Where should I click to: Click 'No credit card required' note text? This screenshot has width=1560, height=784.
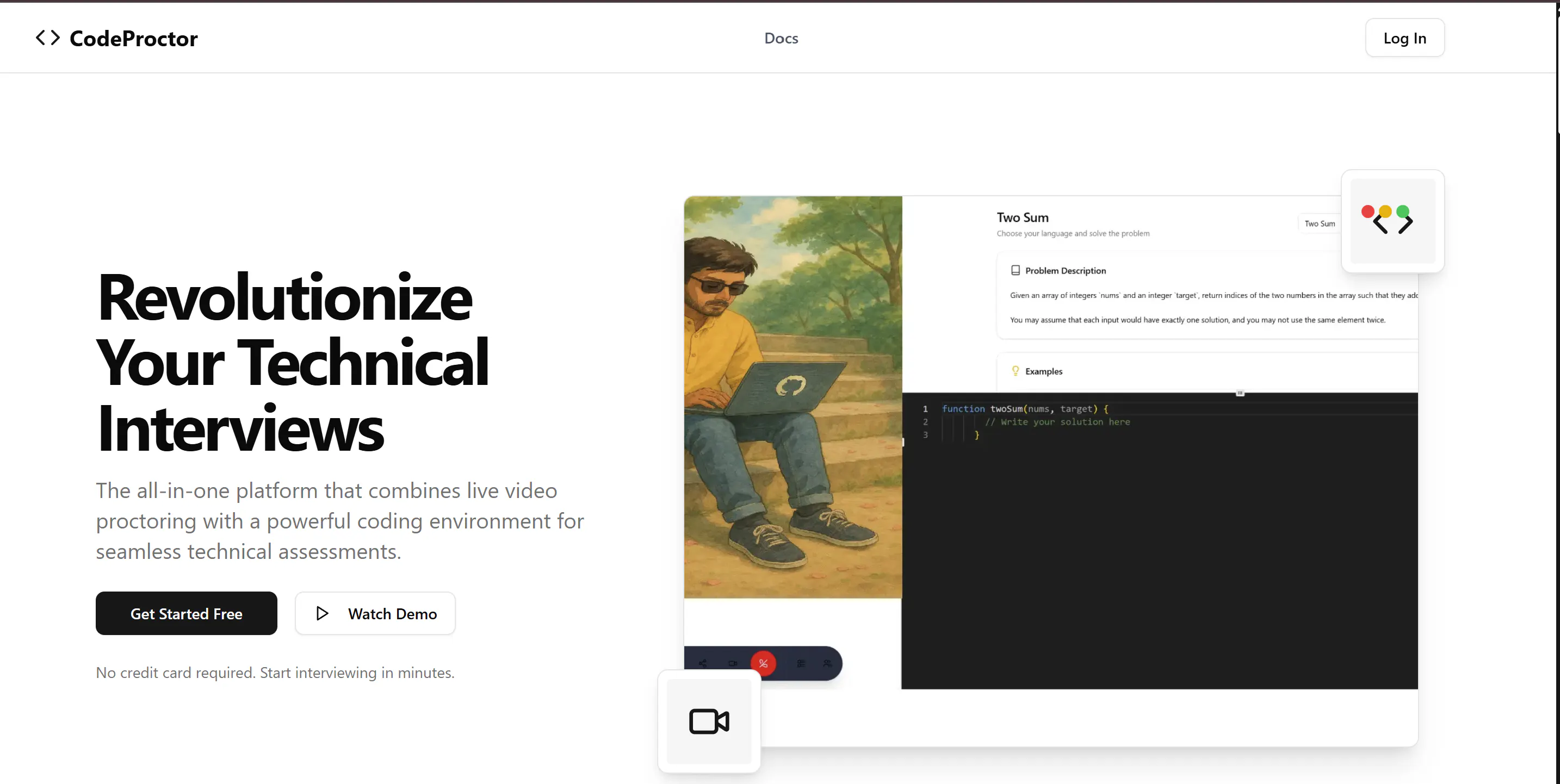275,673
